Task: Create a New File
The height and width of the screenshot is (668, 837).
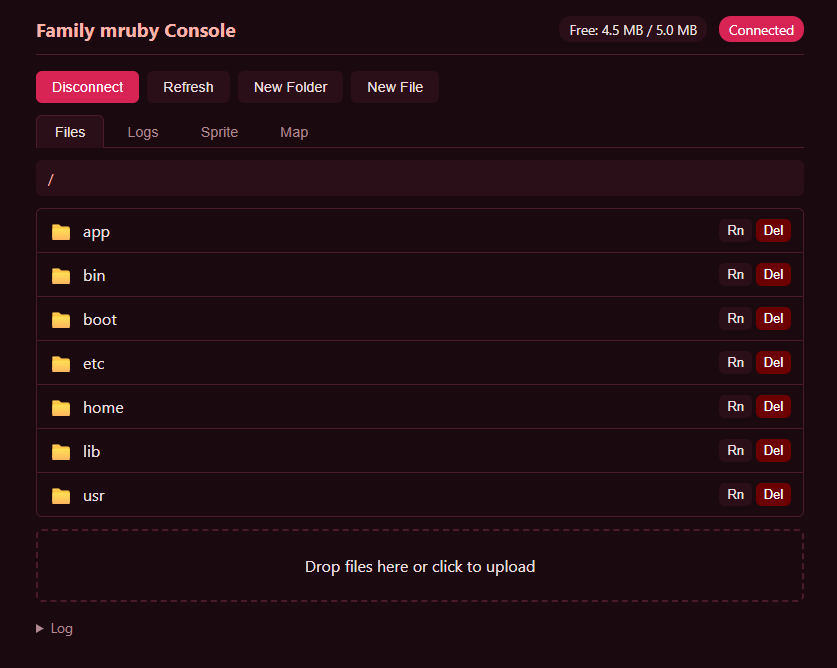Action: 395,87
